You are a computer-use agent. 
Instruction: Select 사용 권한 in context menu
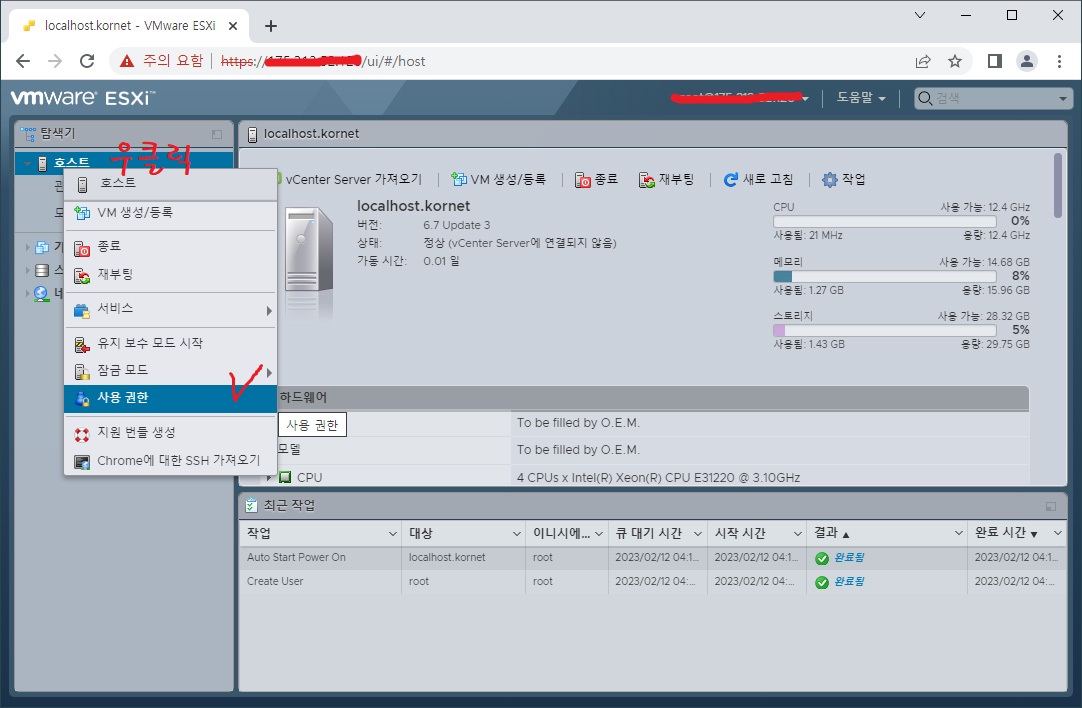tap(170, 398)
